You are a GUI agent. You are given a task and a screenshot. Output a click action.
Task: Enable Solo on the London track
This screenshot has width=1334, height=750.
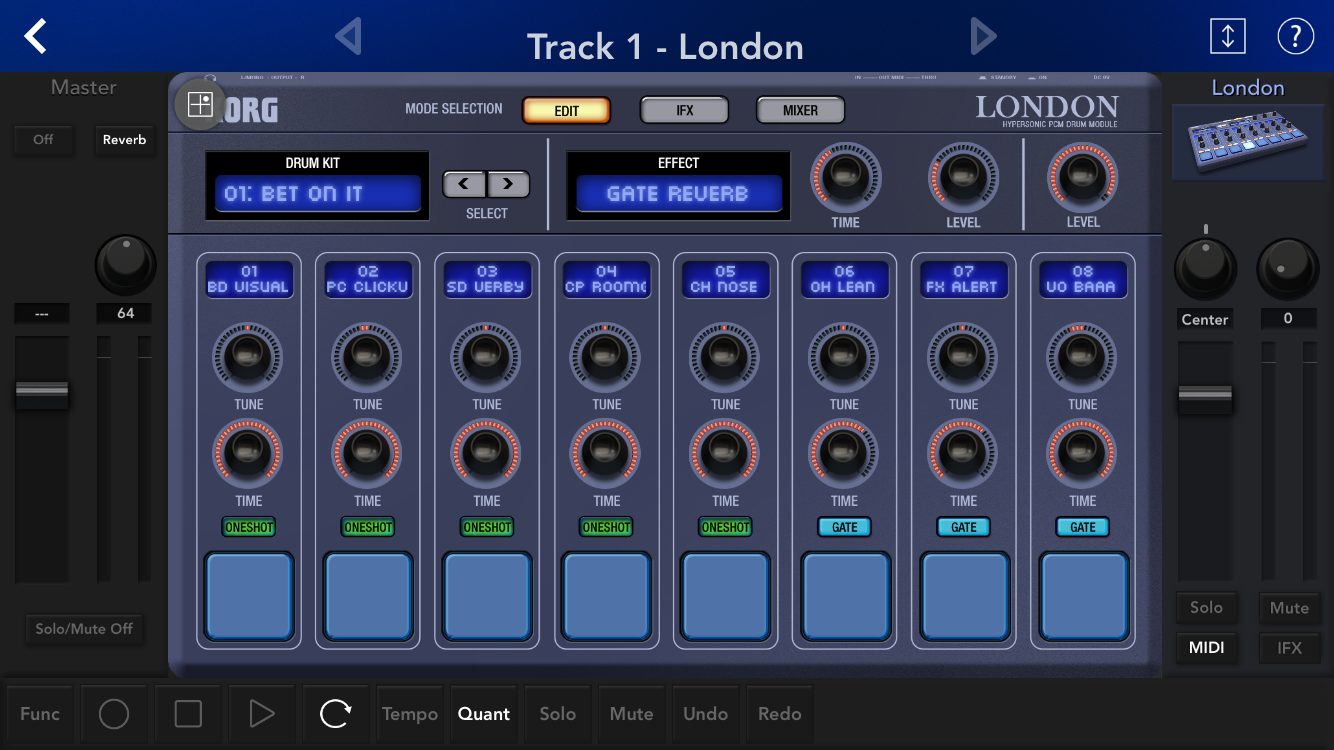click(x=1205, y=607)
